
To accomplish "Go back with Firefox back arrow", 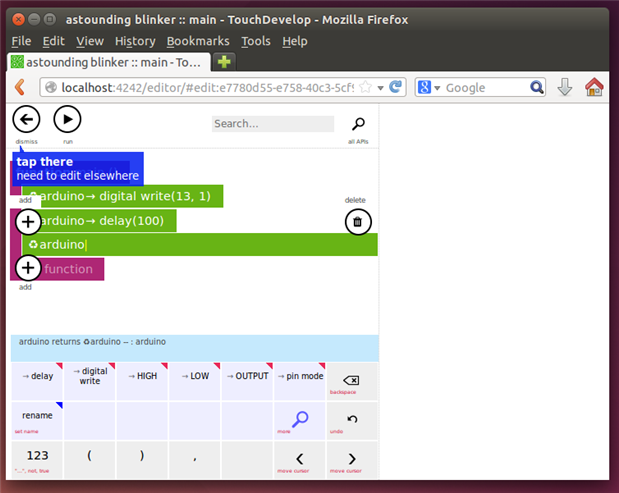I will tap(20, 87).
